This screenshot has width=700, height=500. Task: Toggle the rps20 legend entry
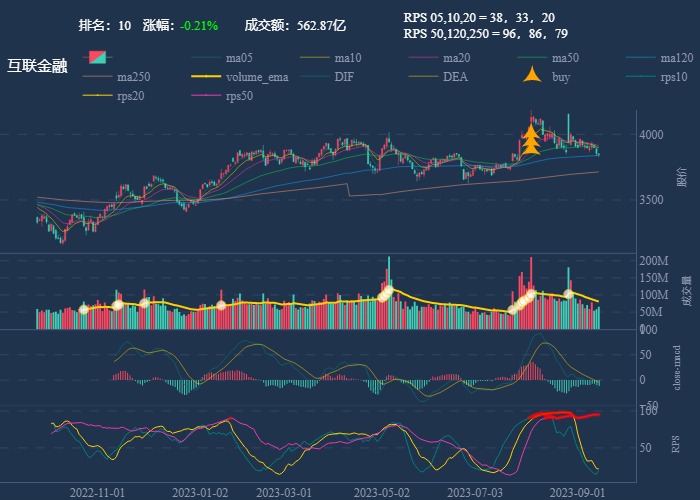point(129,96)
